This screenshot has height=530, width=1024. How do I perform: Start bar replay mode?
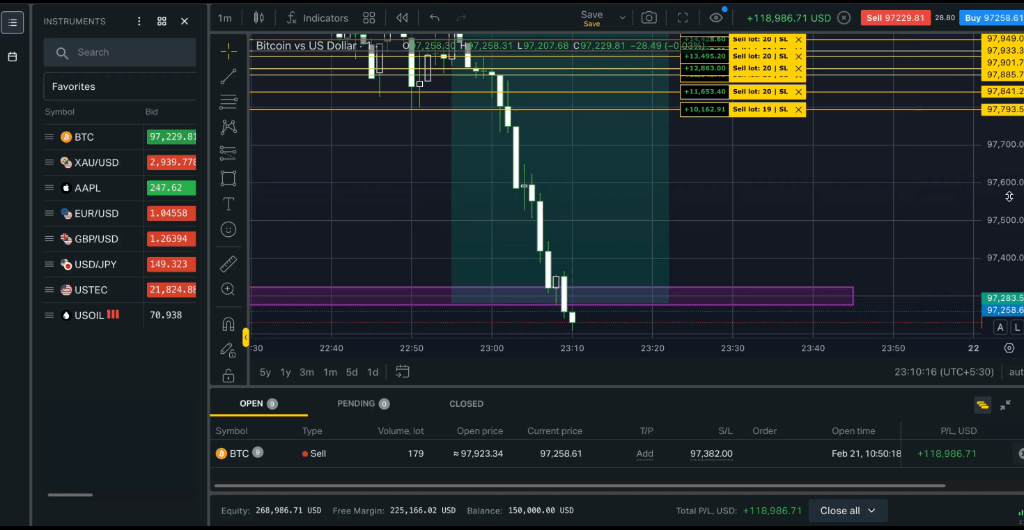(402, 18)
